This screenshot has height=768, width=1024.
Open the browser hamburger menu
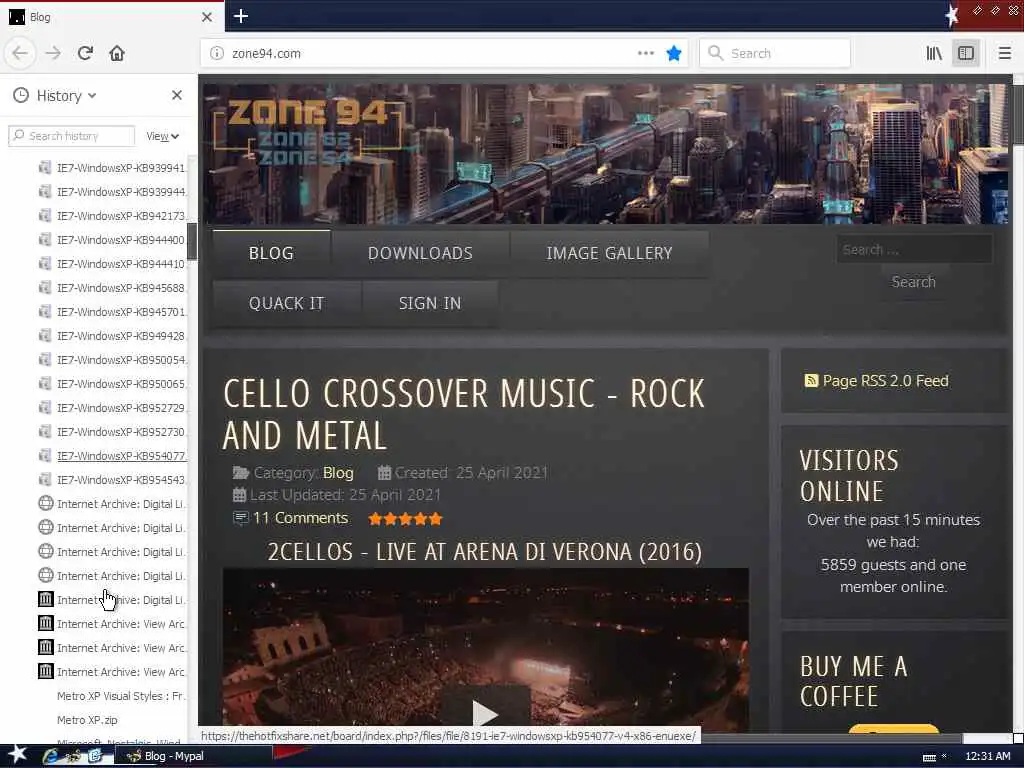coord(1004,54)
